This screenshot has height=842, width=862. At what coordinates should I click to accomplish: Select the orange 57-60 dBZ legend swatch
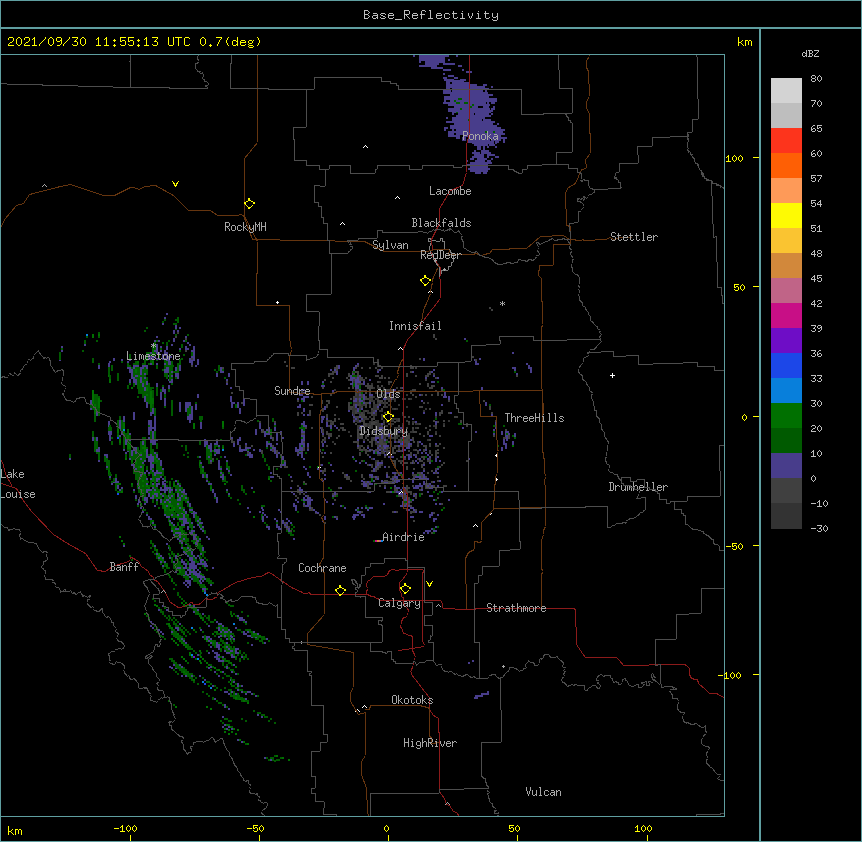786,165
